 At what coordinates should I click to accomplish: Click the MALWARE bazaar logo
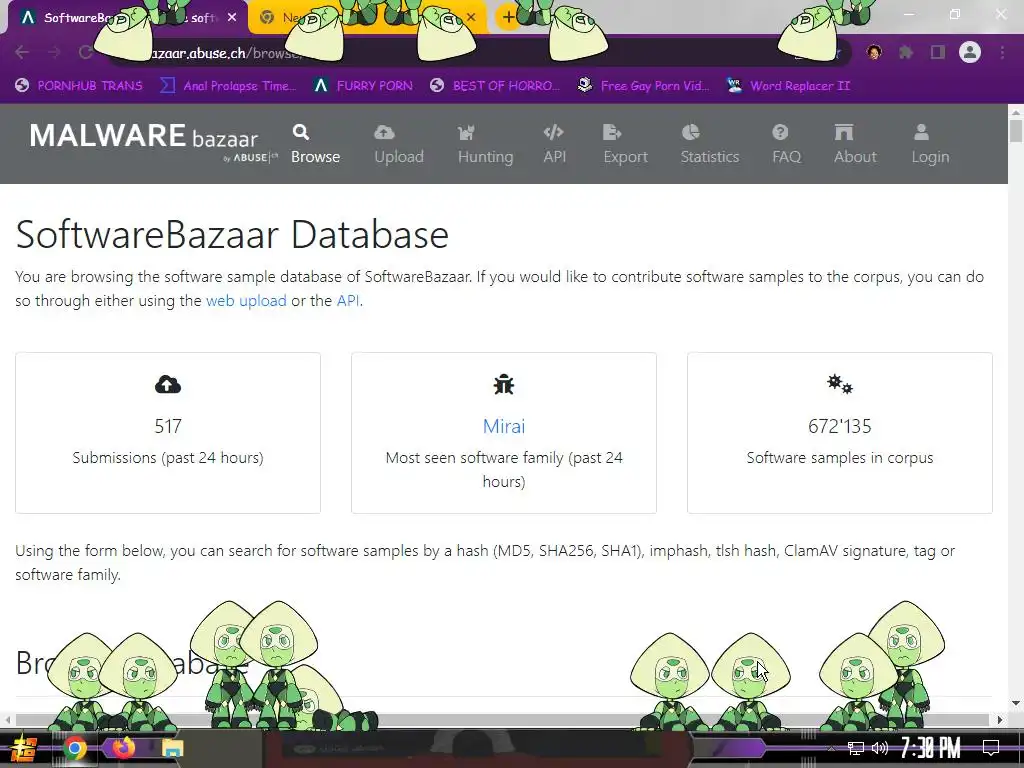click(x=153, y=141)
